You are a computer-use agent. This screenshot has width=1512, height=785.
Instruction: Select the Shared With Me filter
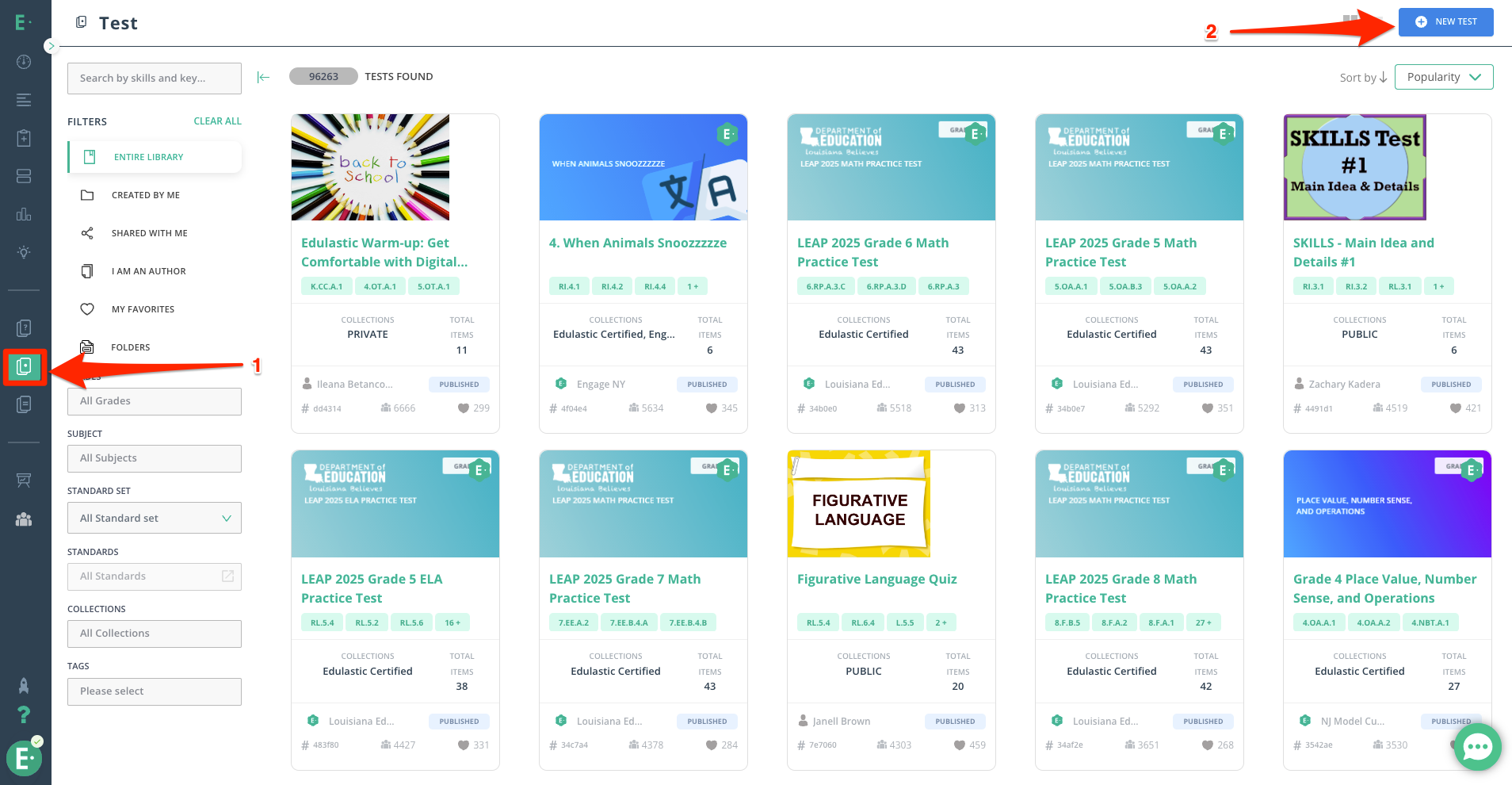pos(149,233)
